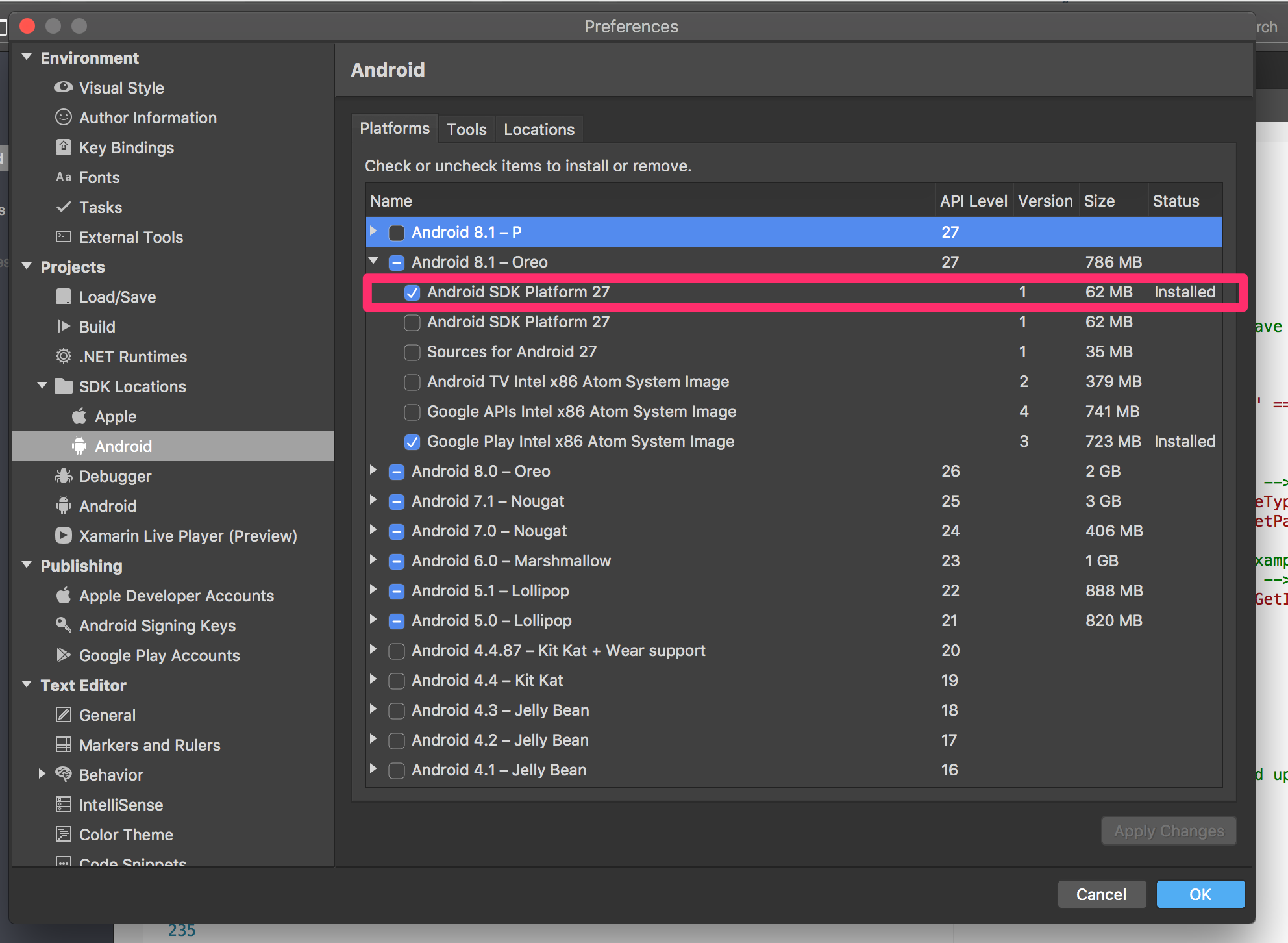Select the Fonts settings icon
Screen dimensions: 1288x943
64,177
